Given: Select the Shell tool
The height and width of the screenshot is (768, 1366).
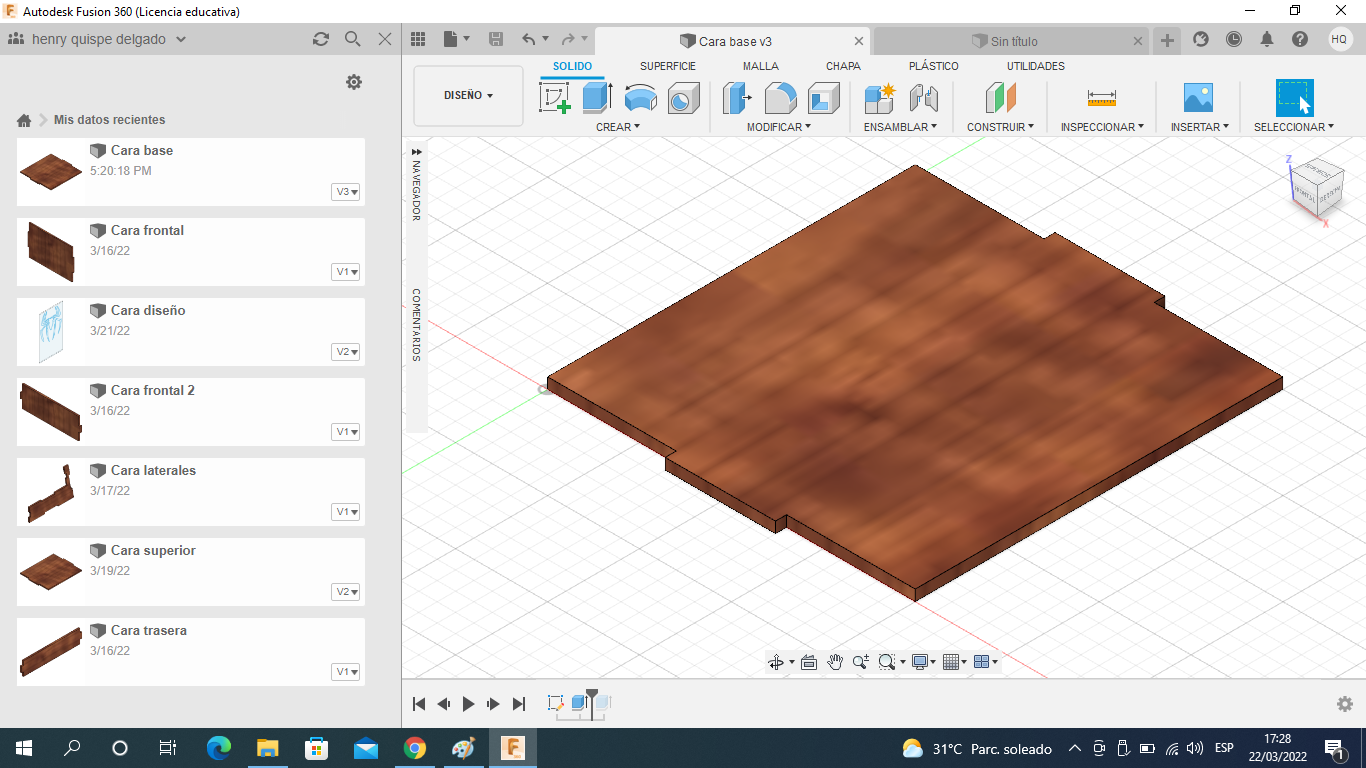Looking at the screenshot, I should coord(824,98).
